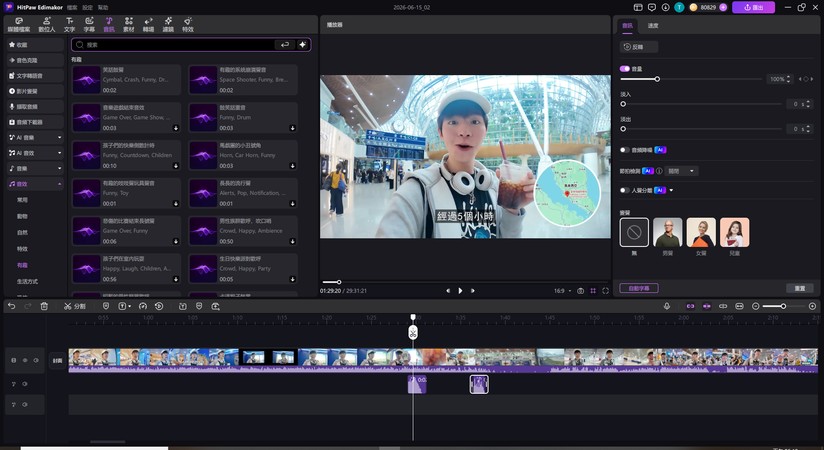Select the 濾鏡 (Filters) tab

click(168, 24)
